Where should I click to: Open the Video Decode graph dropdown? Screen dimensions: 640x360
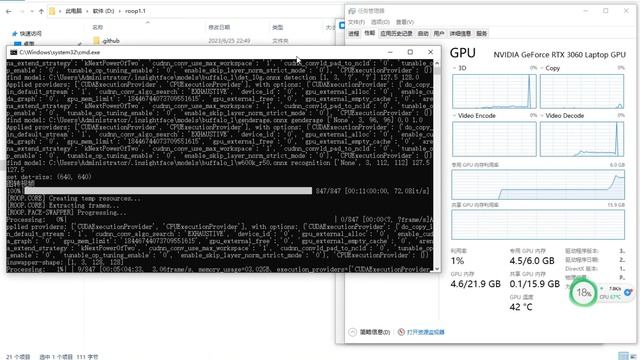click(x=542, y=116)
